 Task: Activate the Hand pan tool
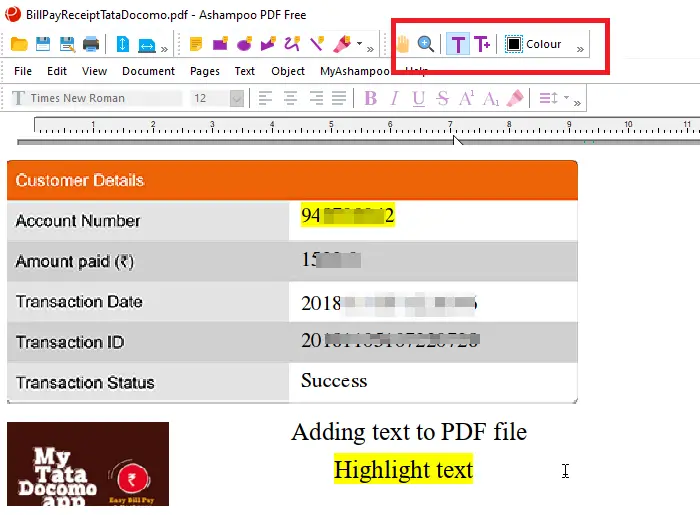(x=403, y=44)
